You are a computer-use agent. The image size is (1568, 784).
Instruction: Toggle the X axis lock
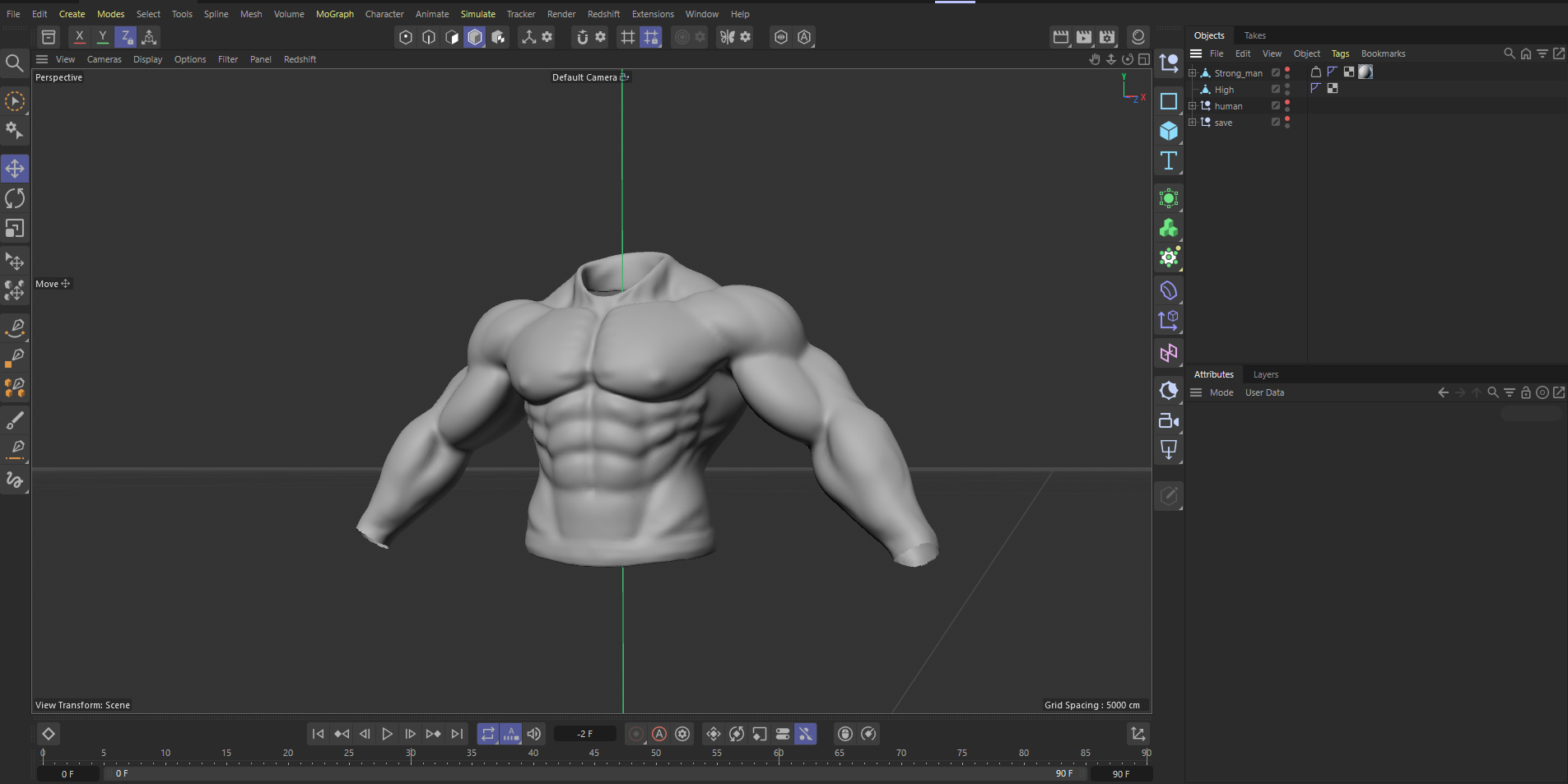[x=79, y=37]
